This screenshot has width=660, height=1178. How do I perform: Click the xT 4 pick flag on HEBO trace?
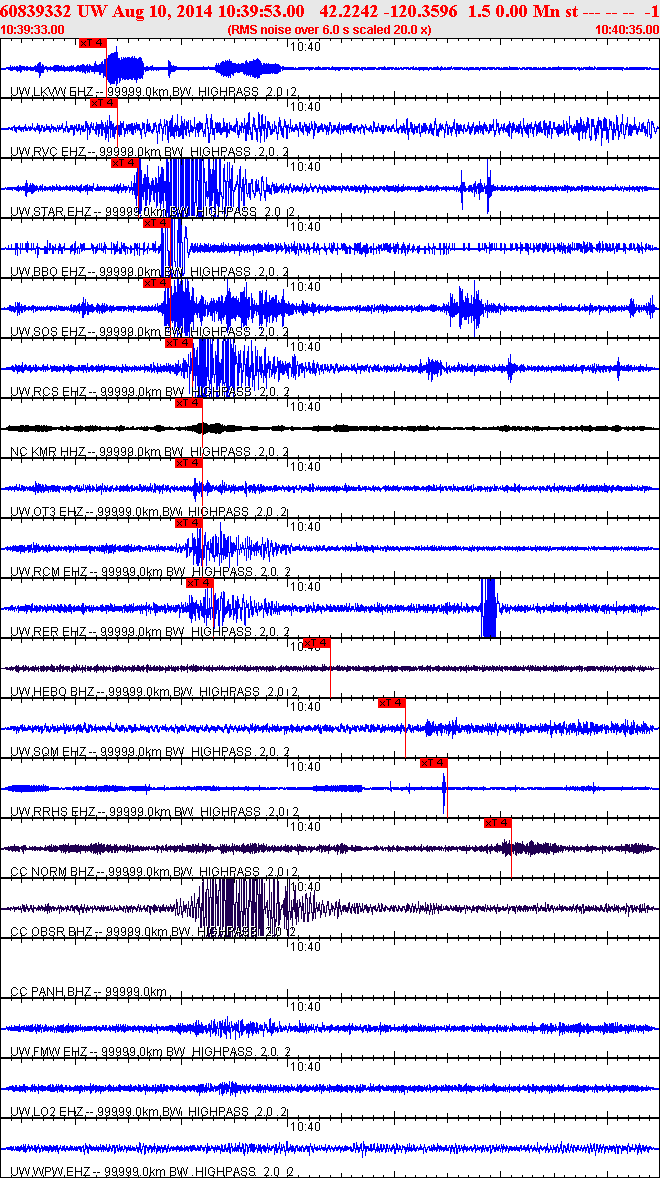[317, 643]
